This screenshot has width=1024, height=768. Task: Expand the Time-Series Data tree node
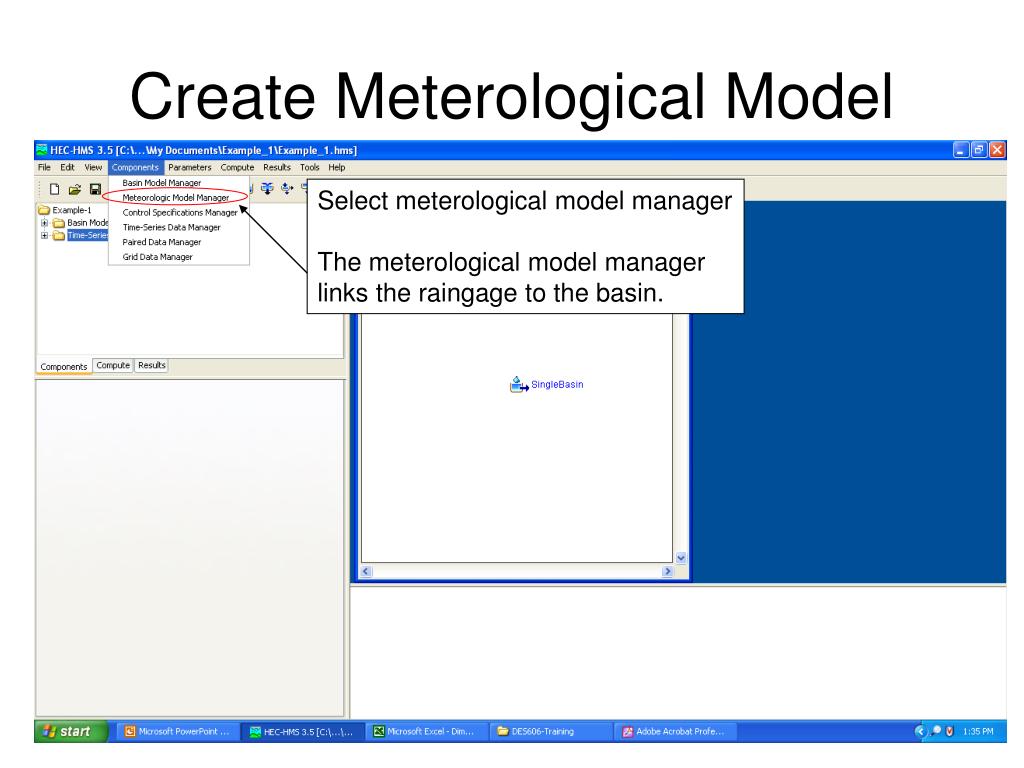(x=44, y=236)
